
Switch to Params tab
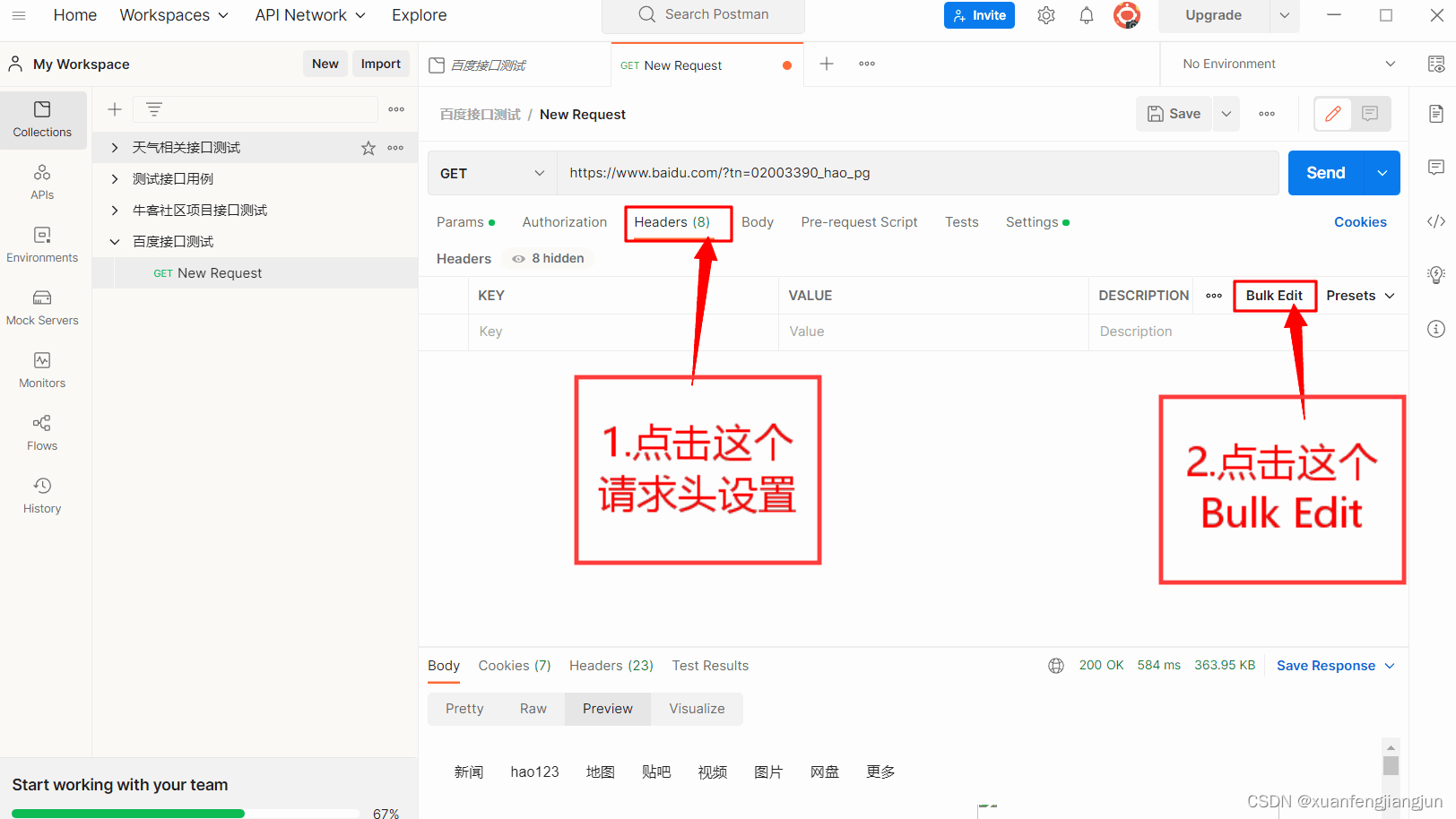[465, 222]
